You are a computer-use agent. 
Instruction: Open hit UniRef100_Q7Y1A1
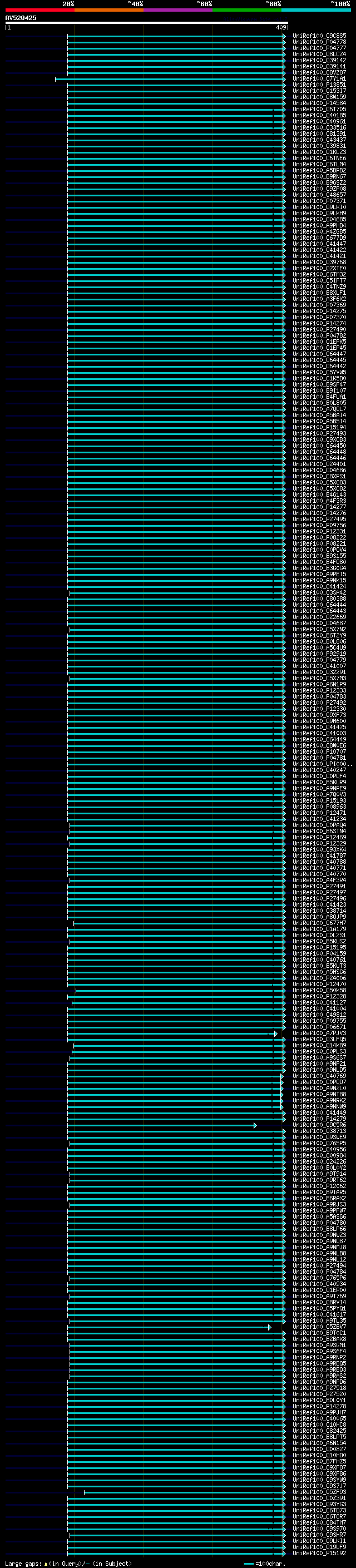(x=319, y=78)
